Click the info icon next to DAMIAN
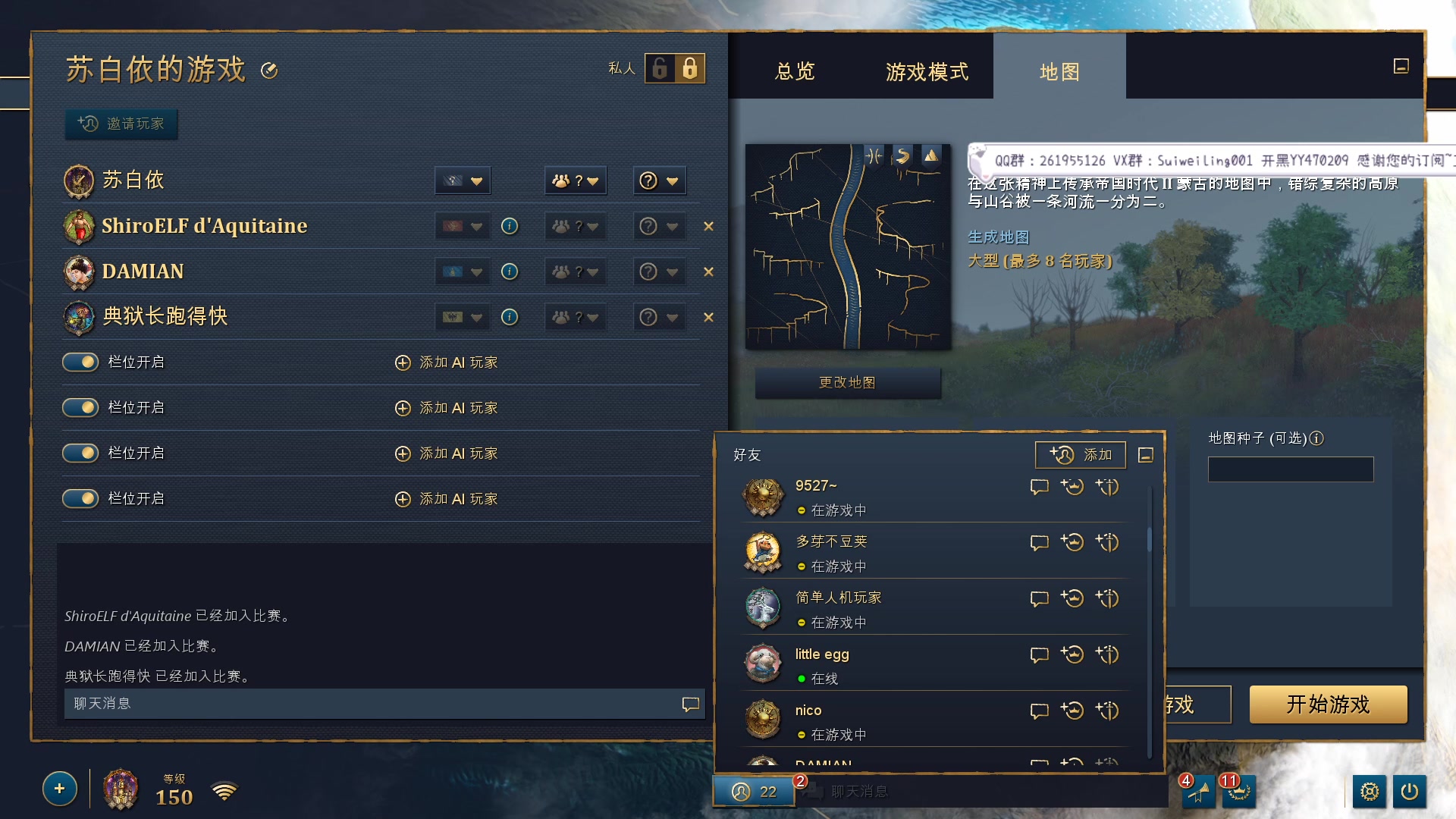This screenshot has height=819, width=1456. tap(509, 271)
